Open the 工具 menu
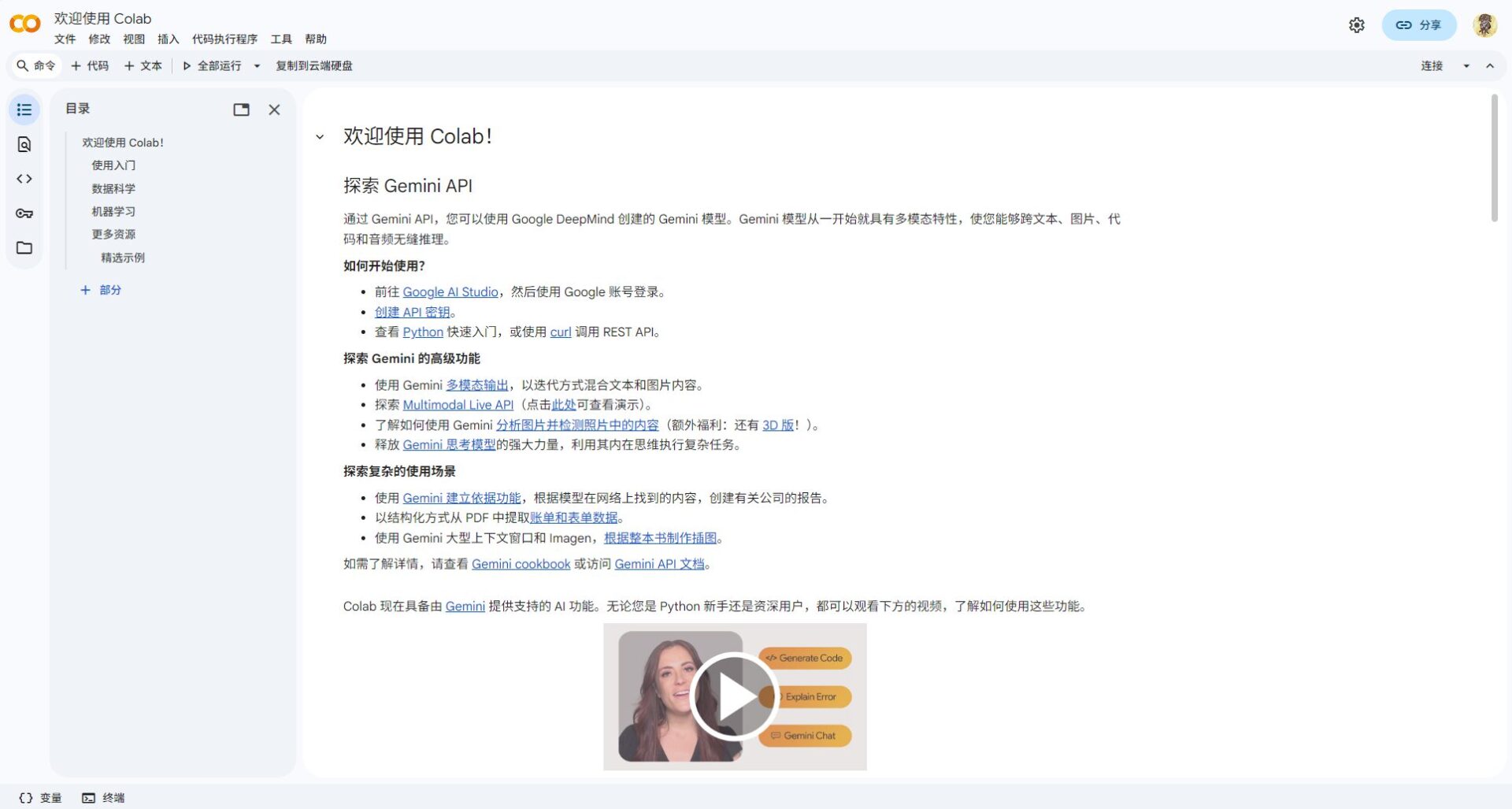1512x809 pixels. [281, 39]
